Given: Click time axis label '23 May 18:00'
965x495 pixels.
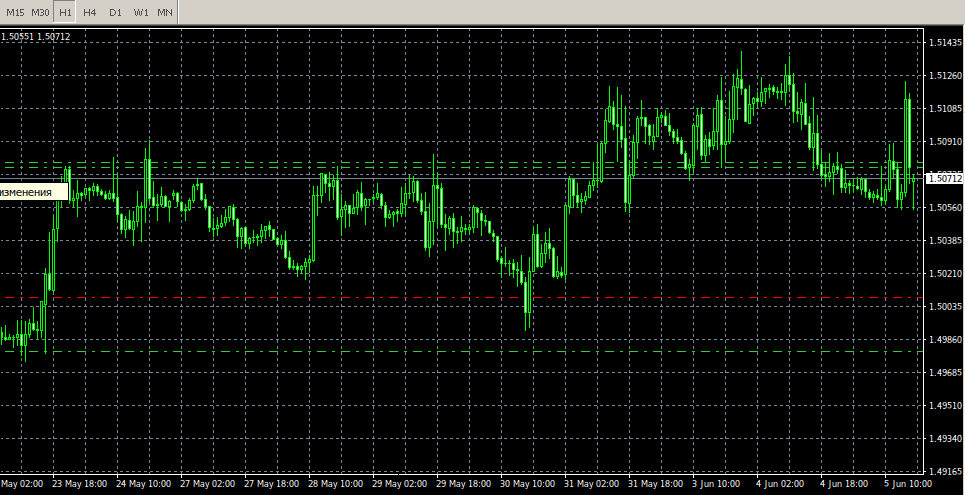Looking at the screenshot, I should (x=80, y=484).
